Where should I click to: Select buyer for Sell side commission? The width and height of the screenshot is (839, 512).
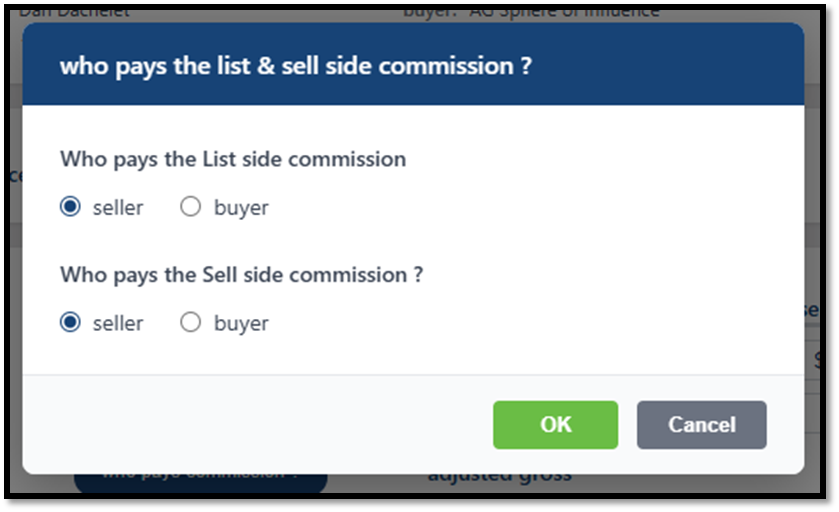tap(191, 323)
